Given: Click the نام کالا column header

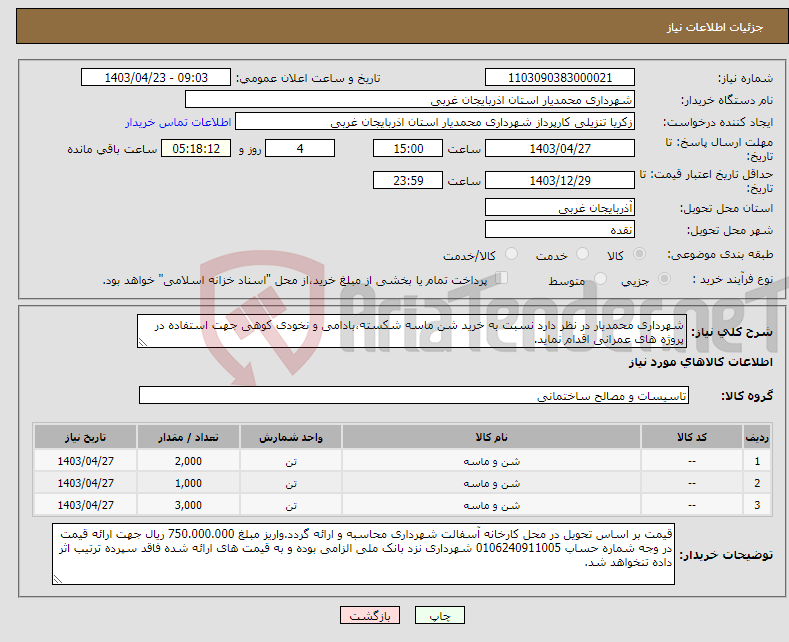Looking at the screenshot, I should (491, 437).
